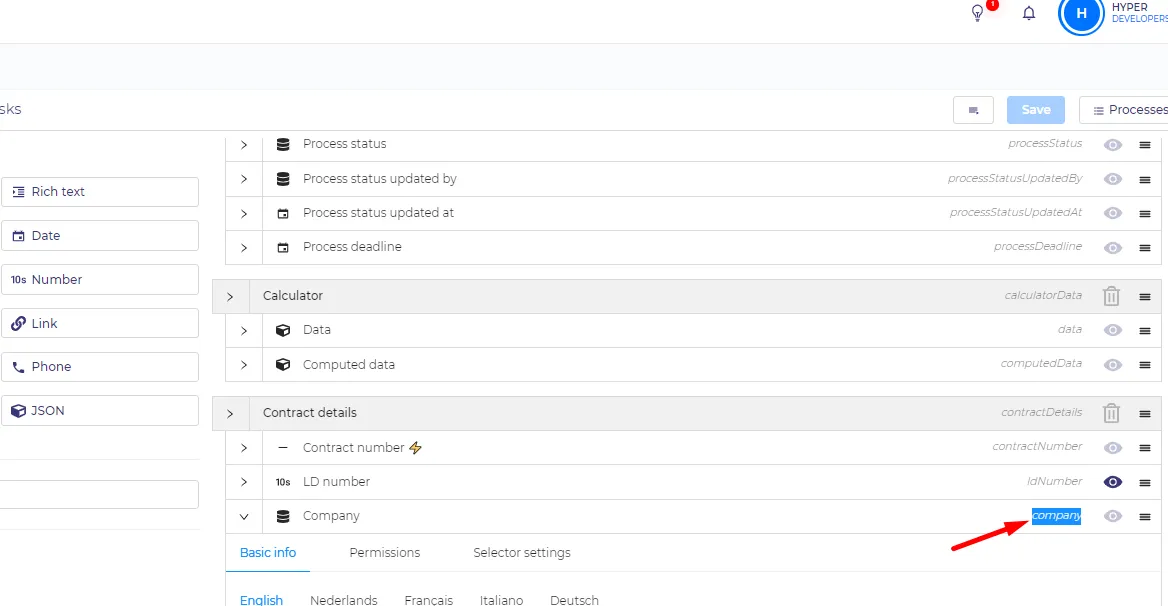
Task: Add a Rich text field
Action: pos(100,191)
